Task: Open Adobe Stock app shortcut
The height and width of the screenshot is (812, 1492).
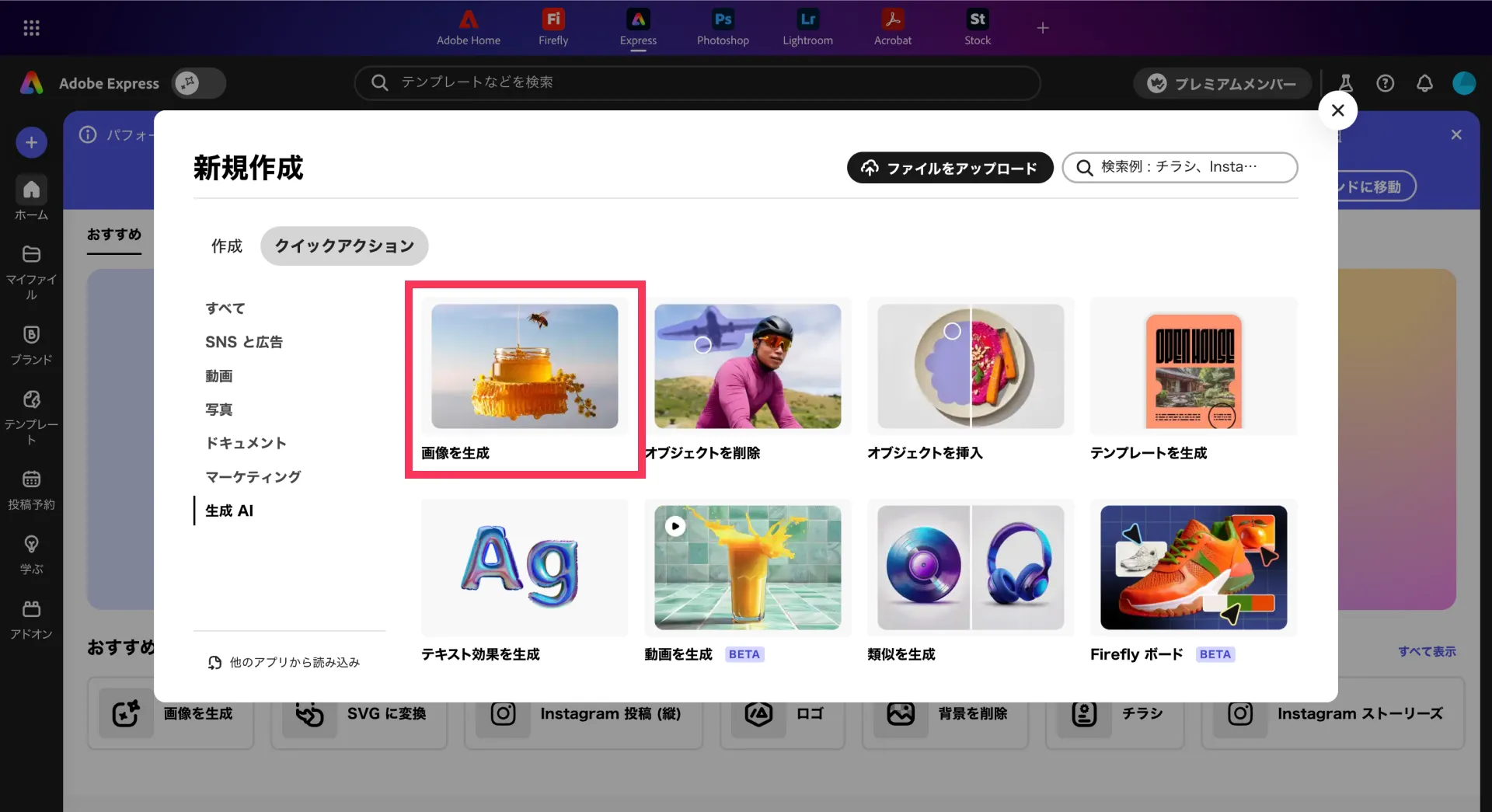Action: (977, 27)
